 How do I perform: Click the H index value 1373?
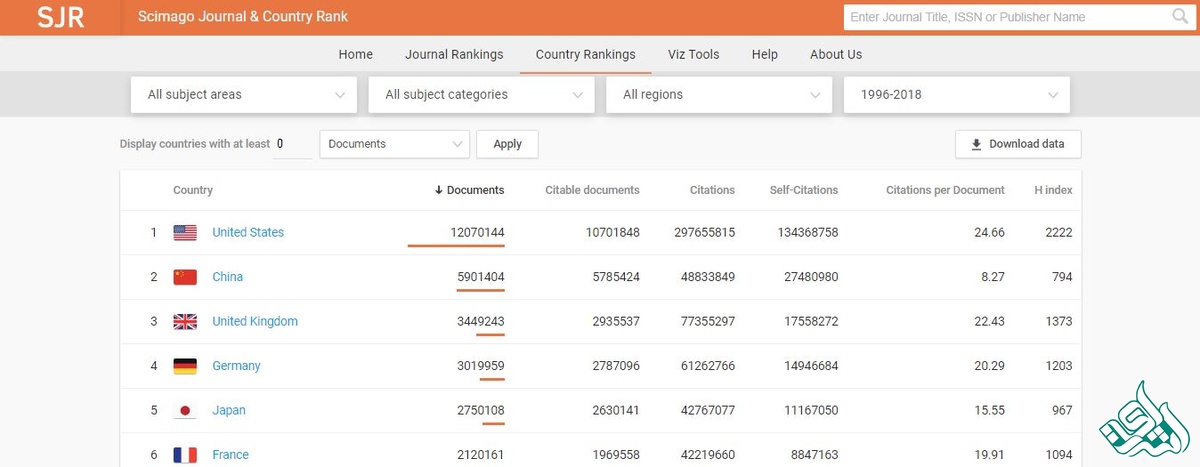1059,321
